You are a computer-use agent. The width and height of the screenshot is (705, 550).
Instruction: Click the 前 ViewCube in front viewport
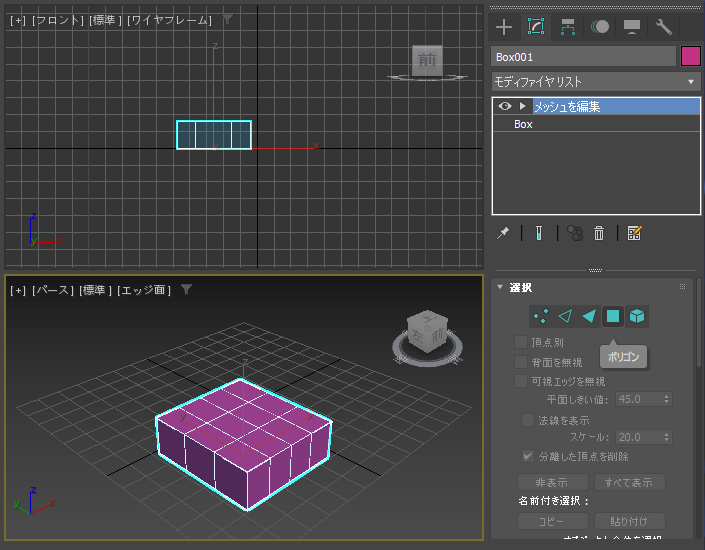tap(427, 59)
